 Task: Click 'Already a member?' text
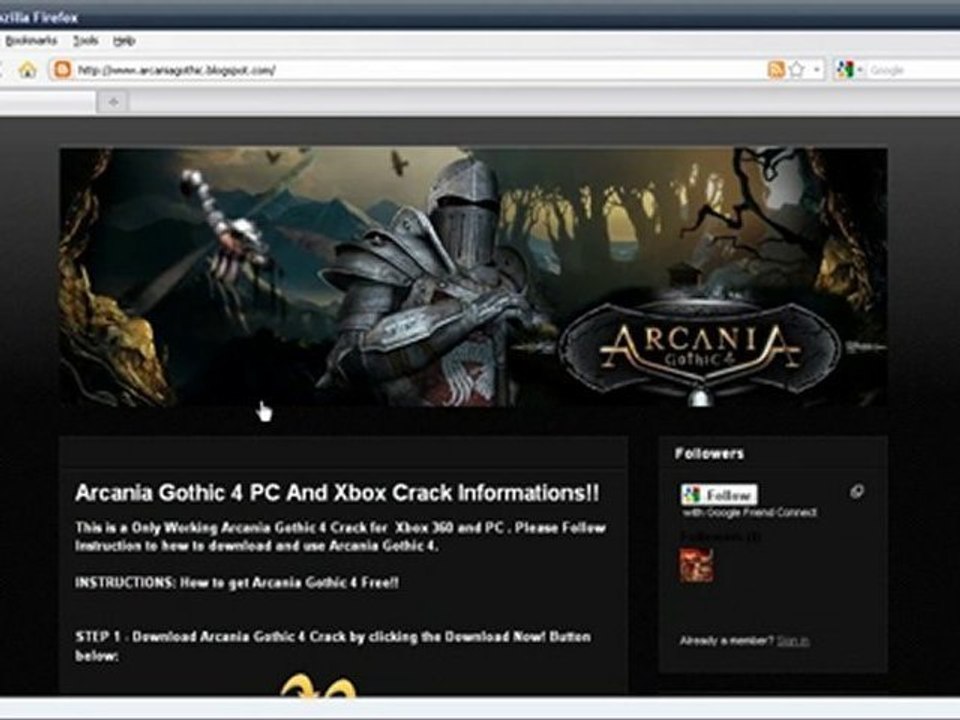727,640
